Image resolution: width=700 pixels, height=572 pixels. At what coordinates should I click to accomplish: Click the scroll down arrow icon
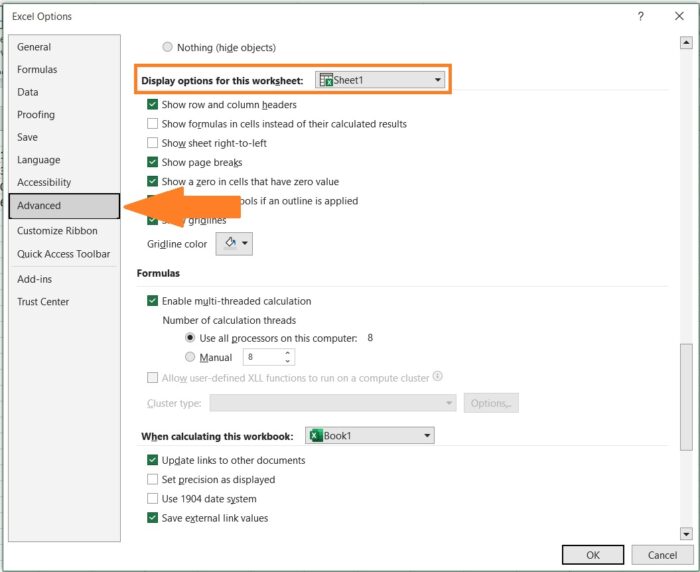(x=686, y=533)
